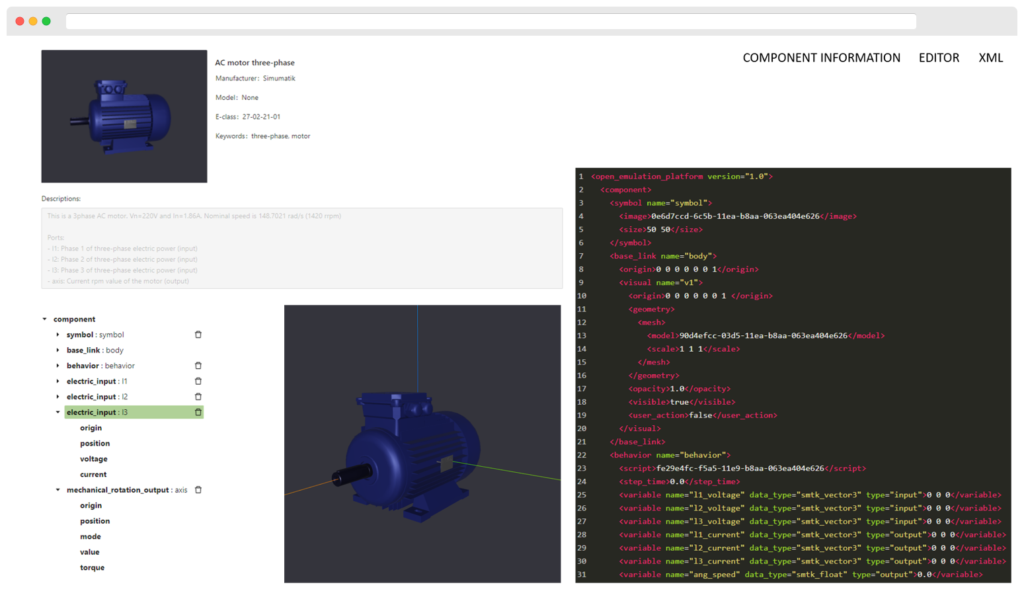Click the visual name="v1" XML line
The height and width of the screenshot is (607, 1024).
click(661, 283)
